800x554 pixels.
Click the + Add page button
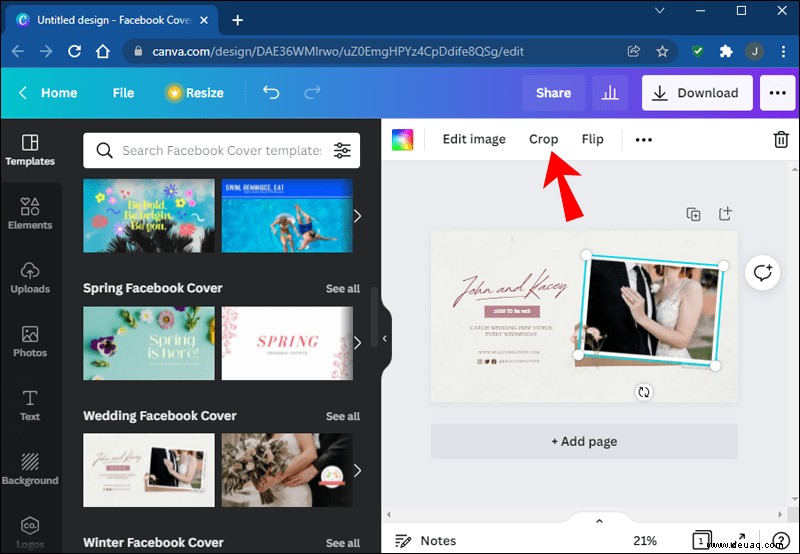[x=584, y=441]
